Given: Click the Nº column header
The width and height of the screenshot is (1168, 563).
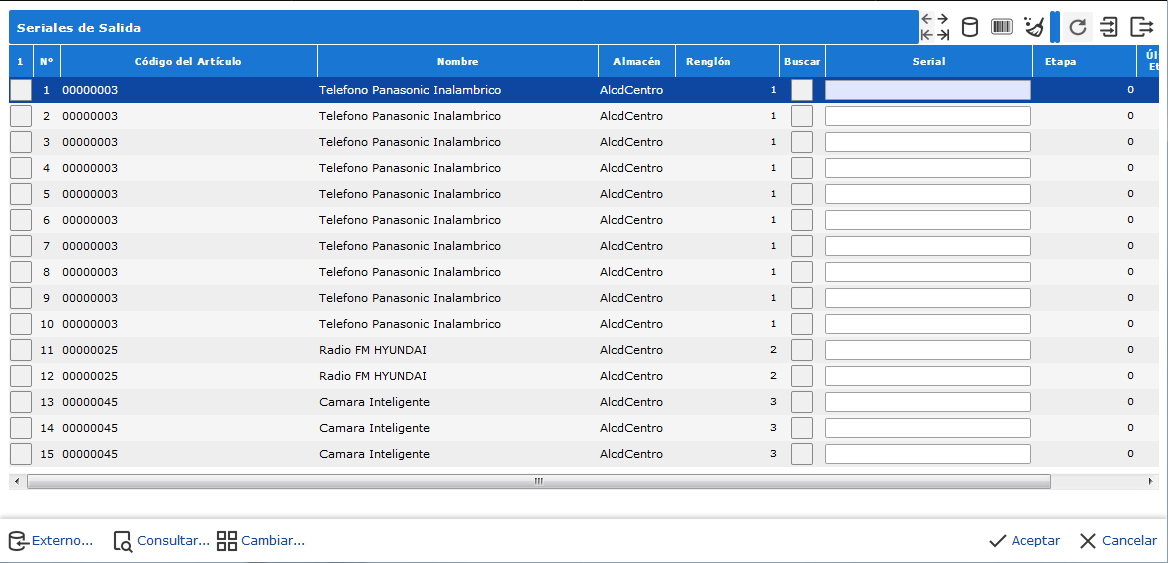Looking at the screenshot, I should pos(47,61).
